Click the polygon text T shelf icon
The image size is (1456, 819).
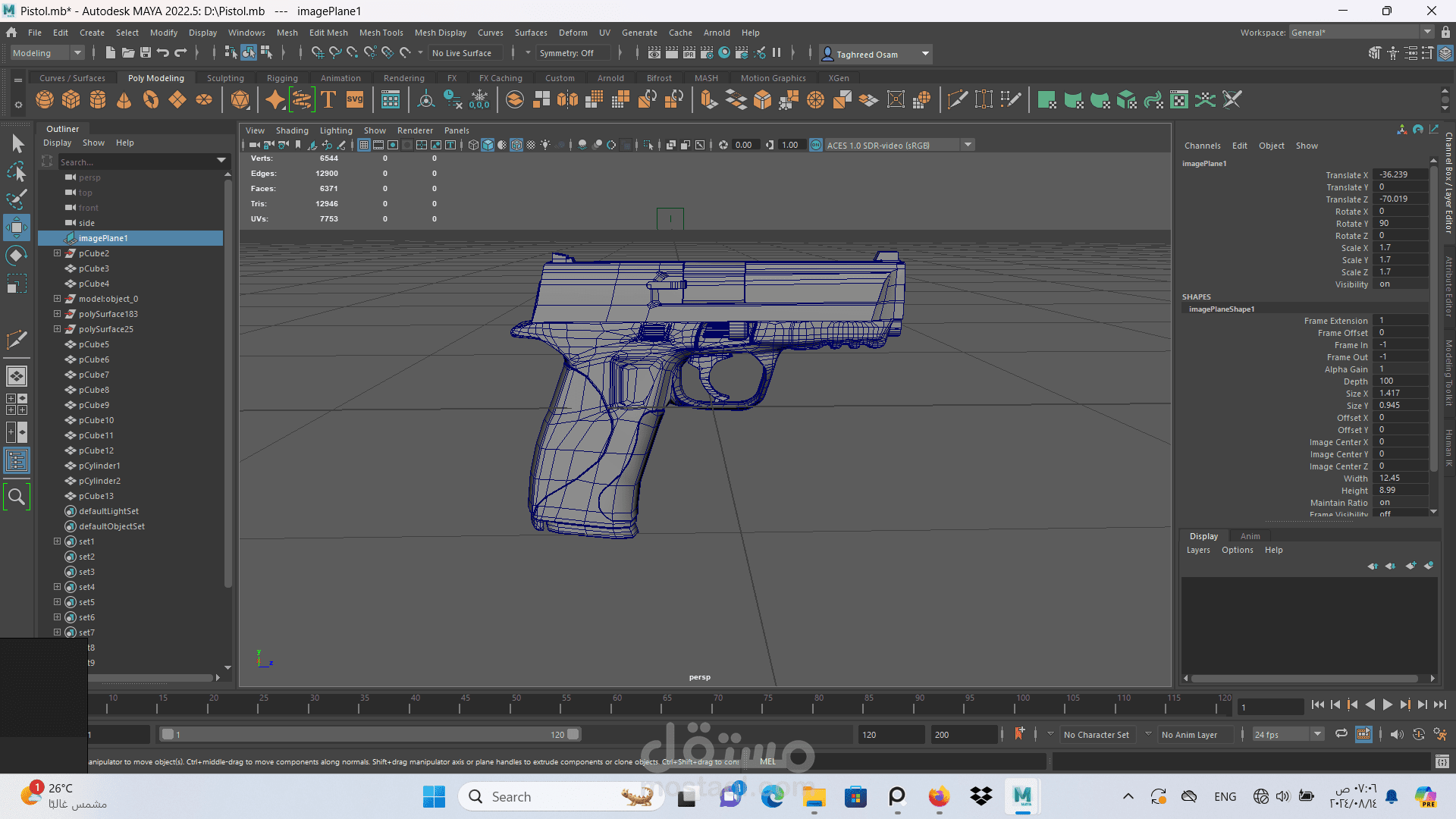point(328,100)
